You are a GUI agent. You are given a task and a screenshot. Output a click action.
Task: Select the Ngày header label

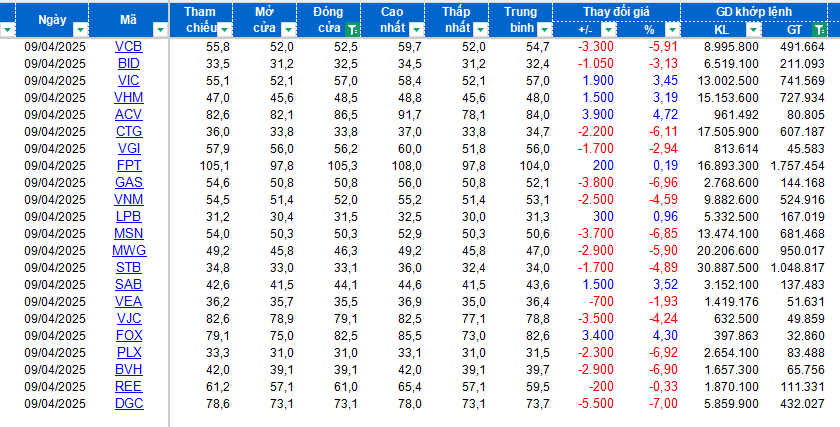(x=52, y=20)
